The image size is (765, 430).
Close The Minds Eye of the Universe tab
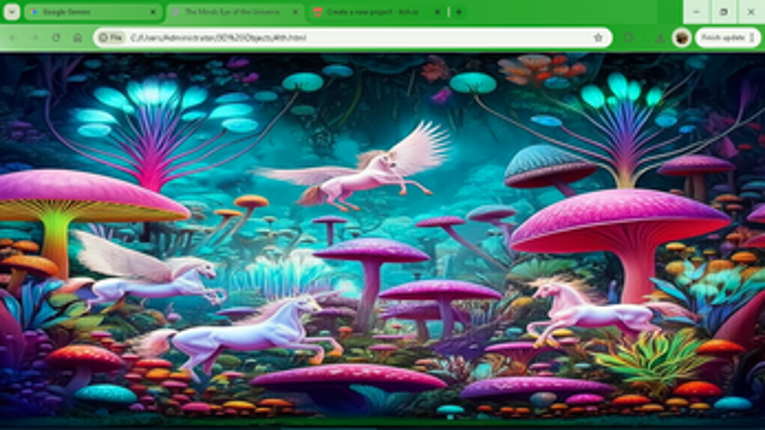[x=296, y=12]
